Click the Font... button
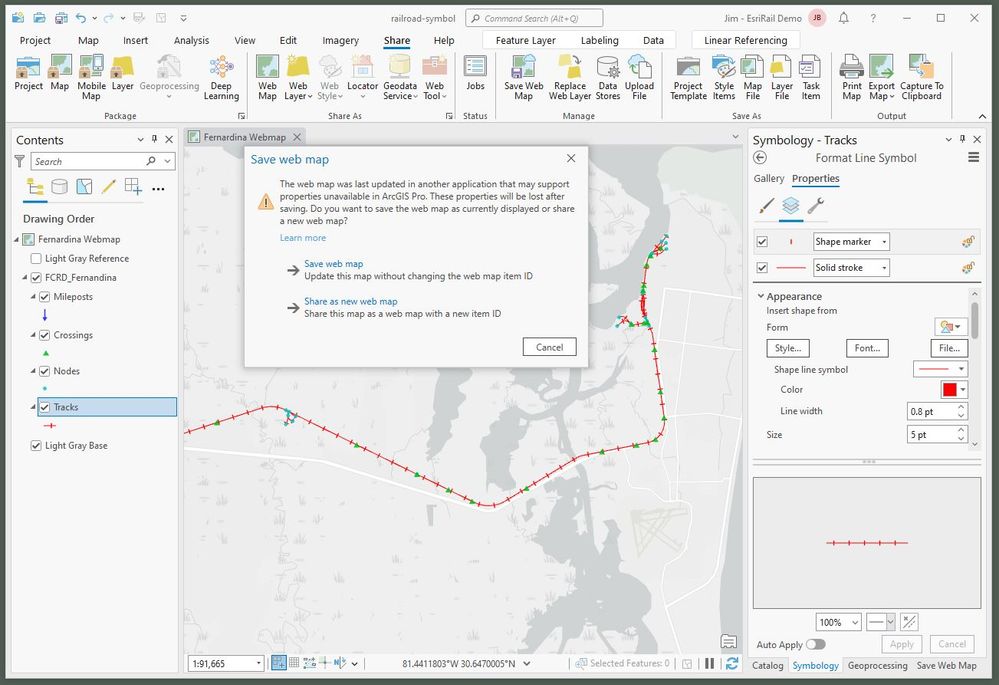This screenshot has height=685, width=999. coord(867,348)
